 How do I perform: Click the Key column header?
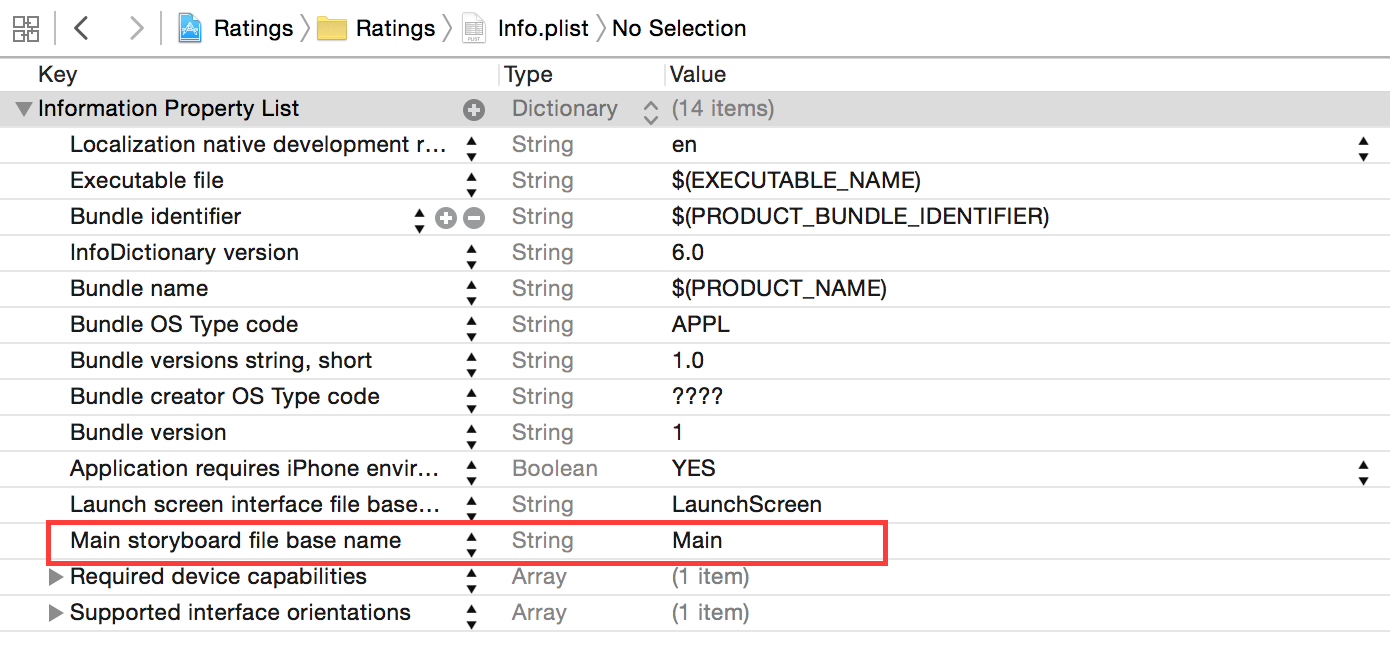(x=57, y=75)
